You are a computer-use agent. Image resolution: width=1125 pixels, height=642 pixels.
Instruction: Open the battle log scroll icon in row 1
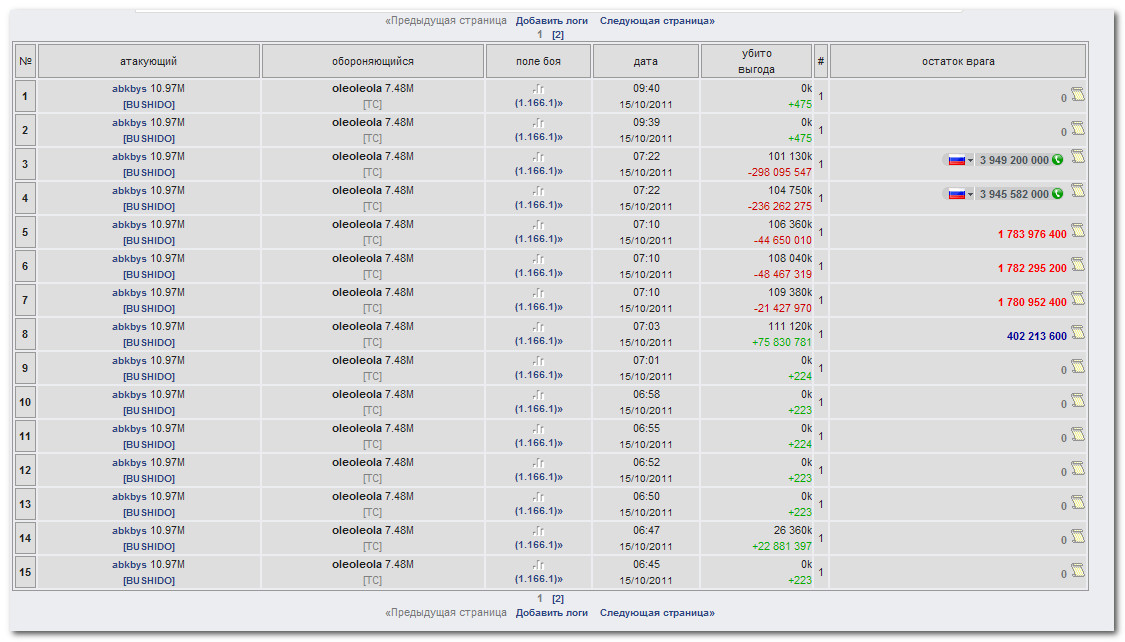click(1078, 95)
